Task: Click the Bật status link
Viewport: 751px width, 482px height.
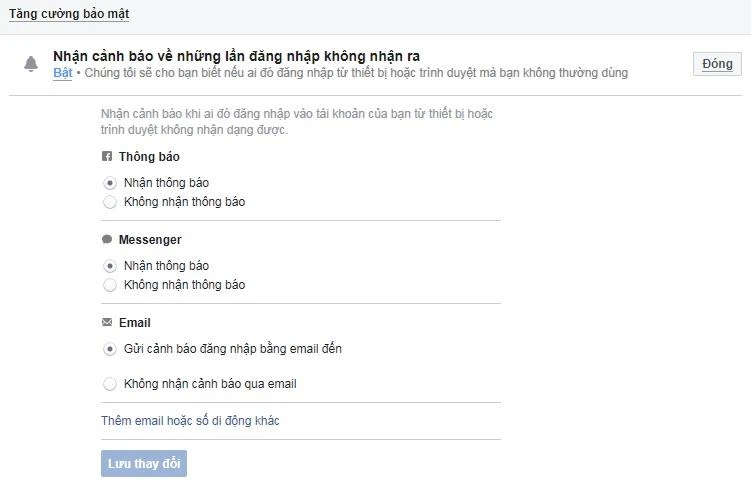Action: [62, 73]
